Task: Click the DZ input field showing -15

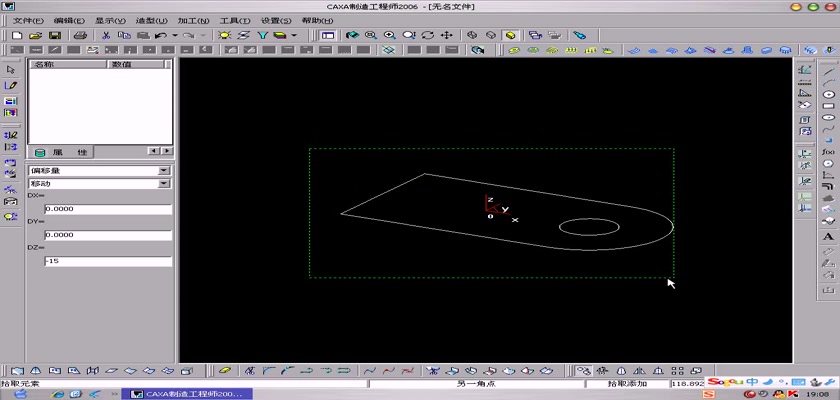Action: click(x=108, y=261)
